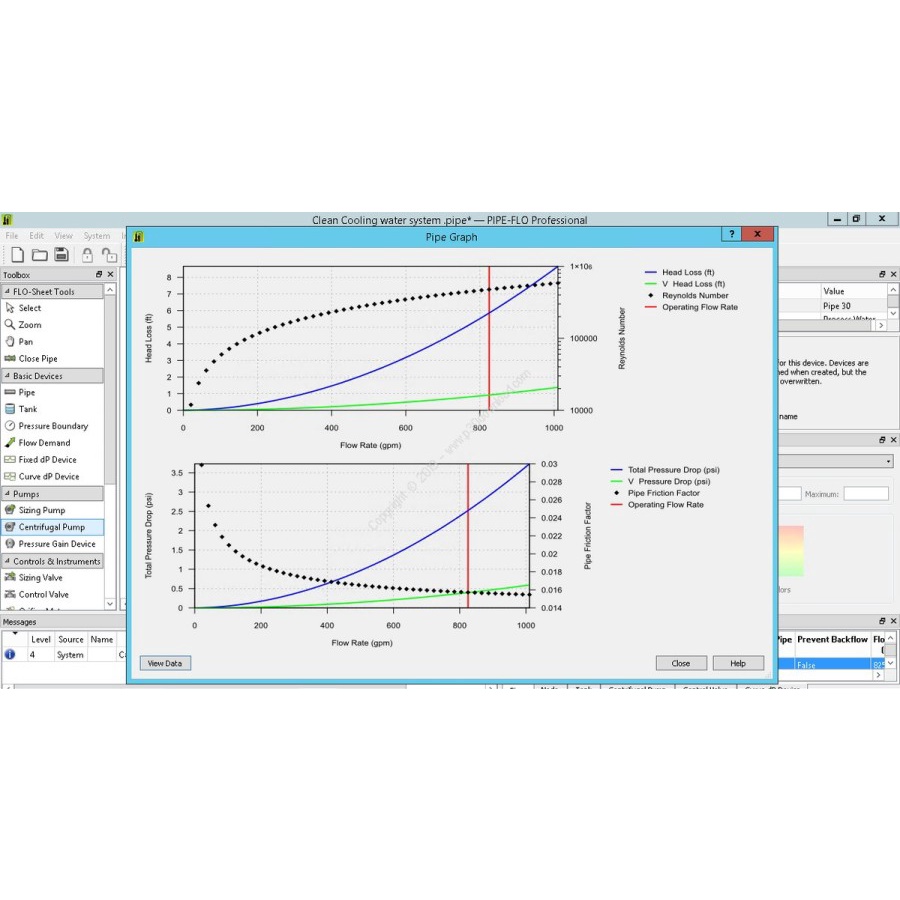Click 'System' source cell in Messages
900x900 pixels.
[71, 655]
